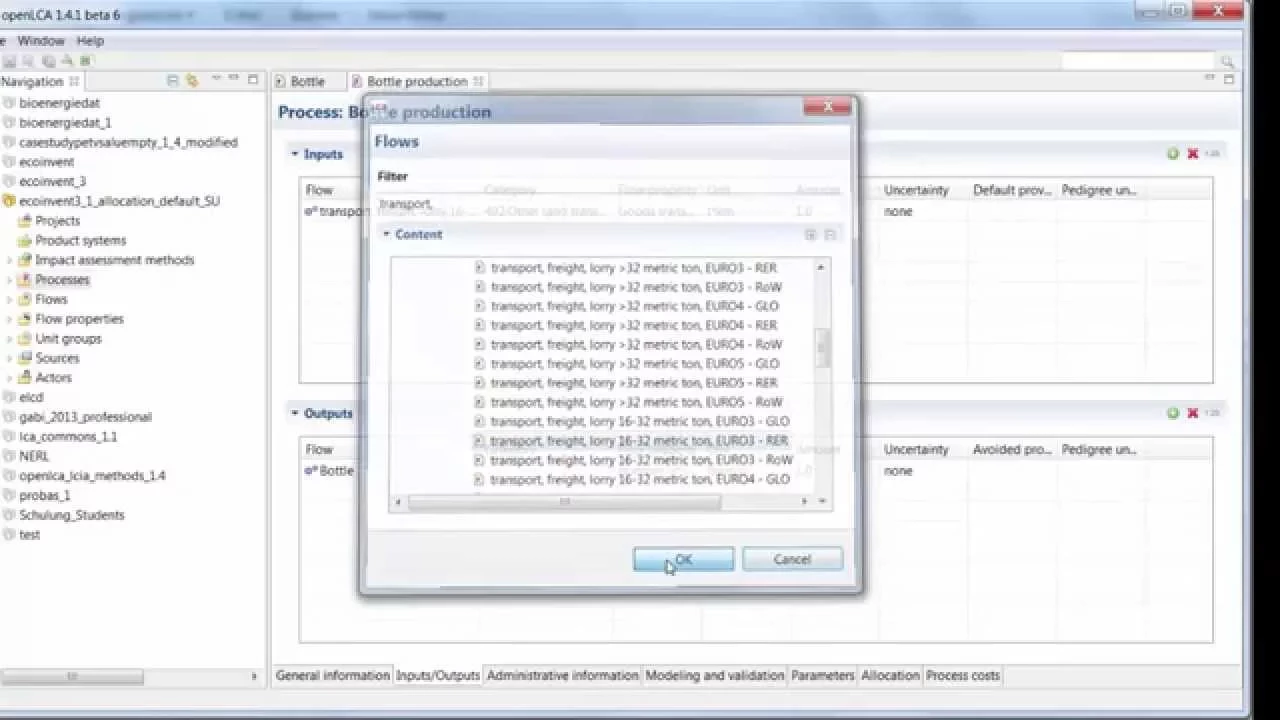Image resolution: width=1280 pixels, height=720 pixels.
Task: Expand the Impact assessment methods node
Action: point(10,260)
